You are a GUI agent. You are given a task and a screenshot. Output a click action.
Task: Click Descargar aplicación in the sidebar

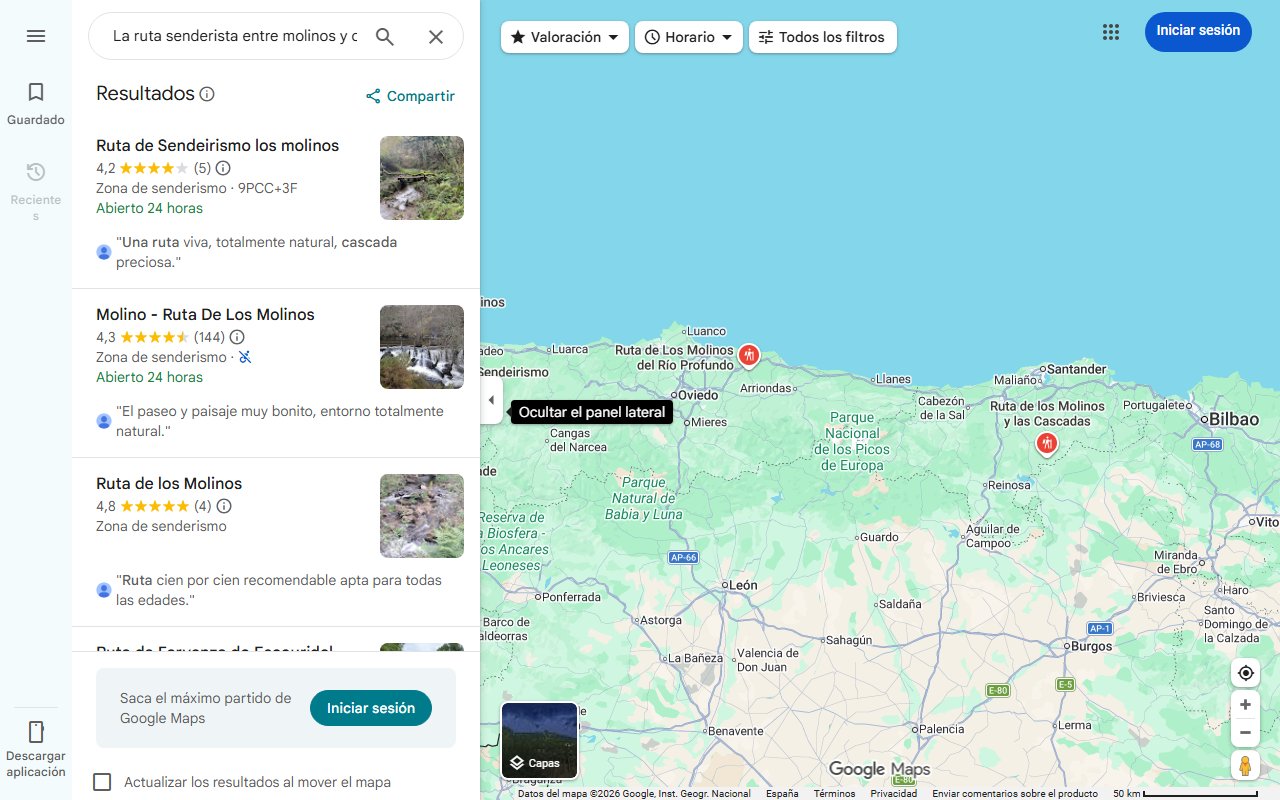(x=36, y=745)
